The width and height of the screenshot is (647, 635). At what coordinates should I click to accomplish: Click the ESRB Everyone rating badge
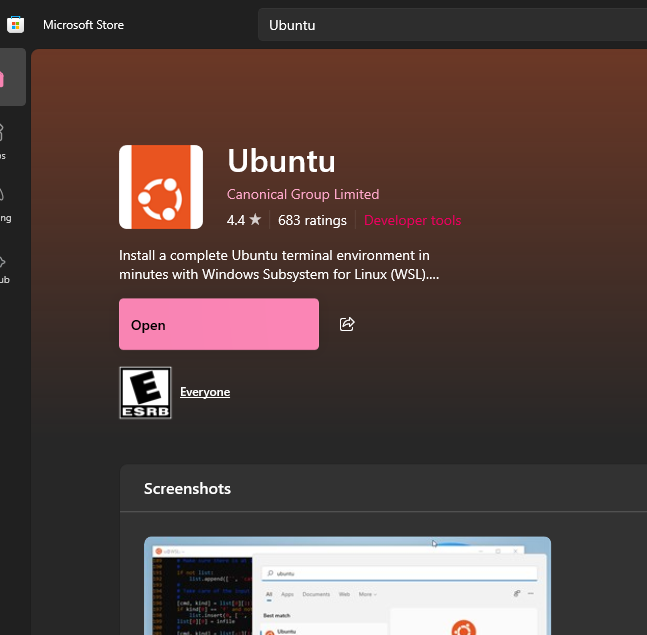click(145, 392)
